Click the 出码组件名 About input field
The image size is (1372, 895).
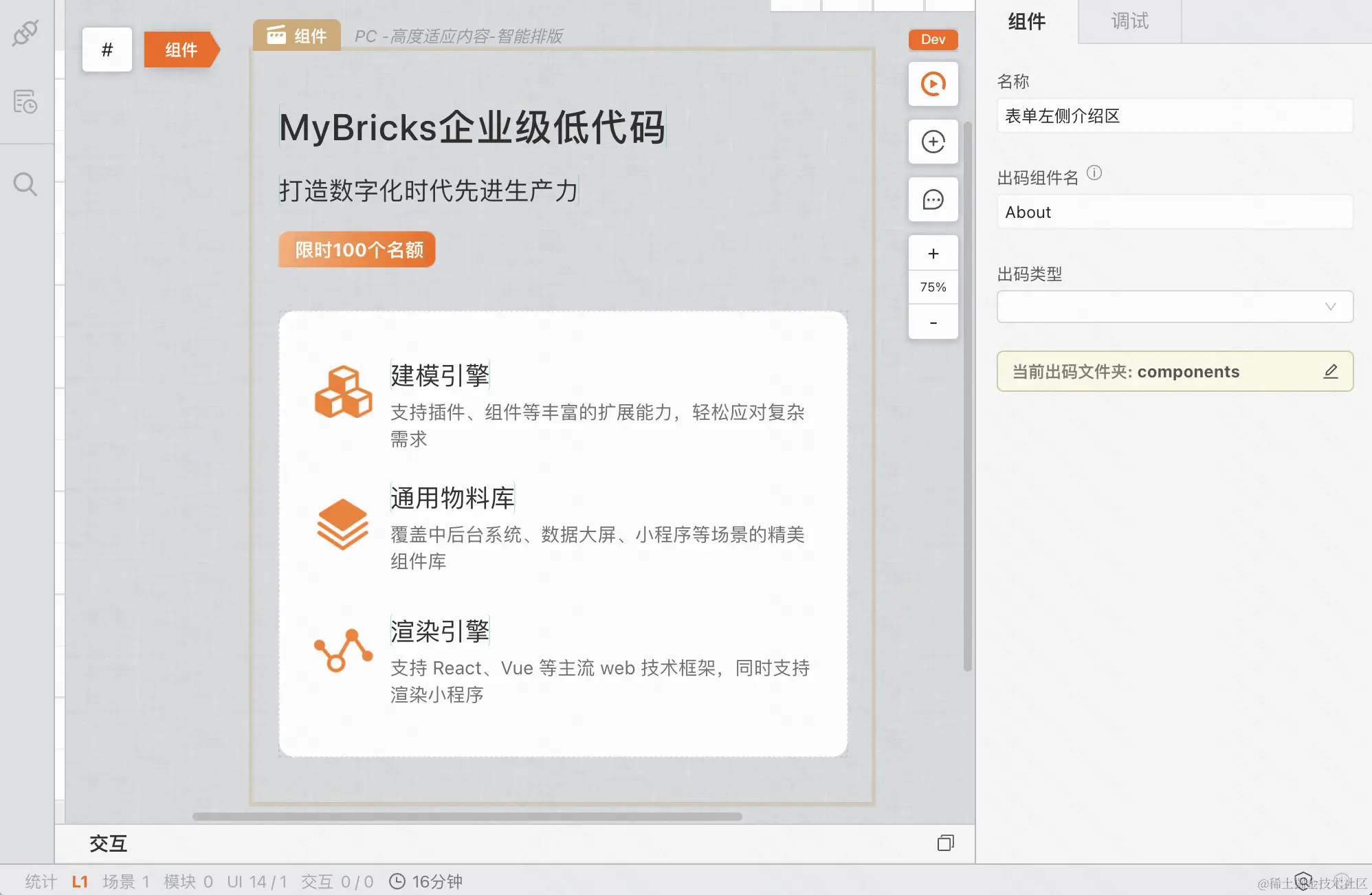(1174, 212)
